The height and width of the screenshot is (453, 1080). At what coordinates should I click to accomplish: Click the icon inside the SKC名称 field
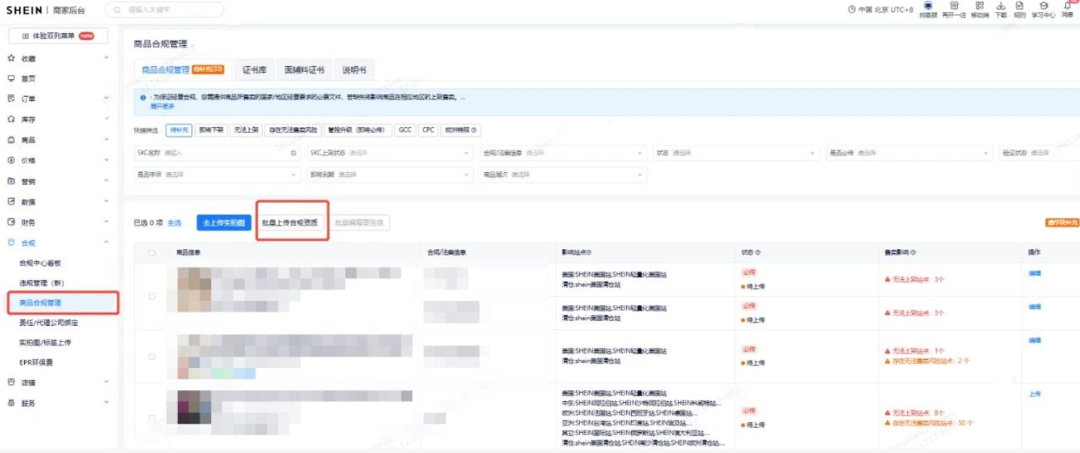293,153
